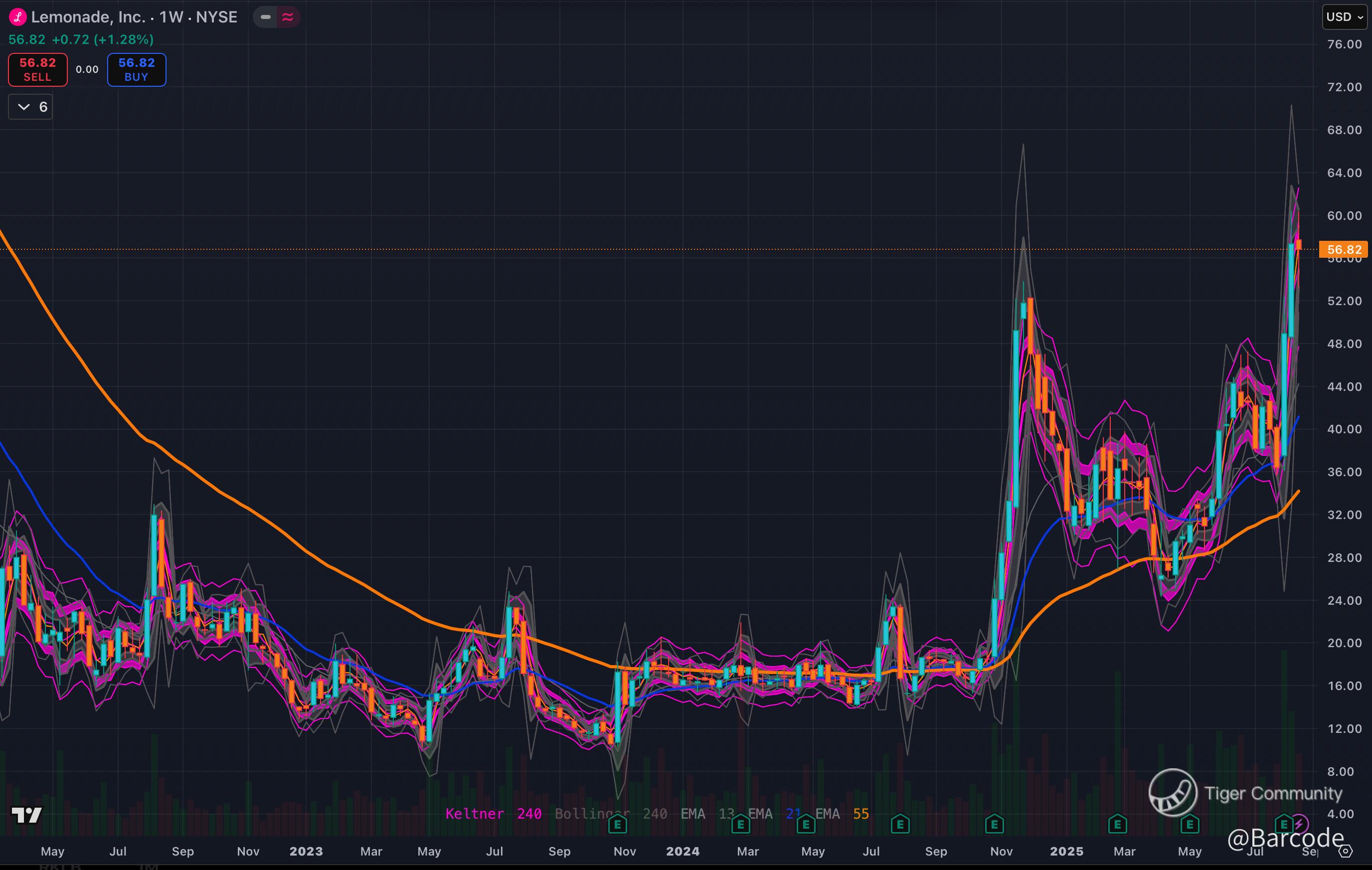Viewport: 1372px width, 870px height.
Task: Click the BUY 56.82 button
Action: pyautogui.click(x=137, y=69)
